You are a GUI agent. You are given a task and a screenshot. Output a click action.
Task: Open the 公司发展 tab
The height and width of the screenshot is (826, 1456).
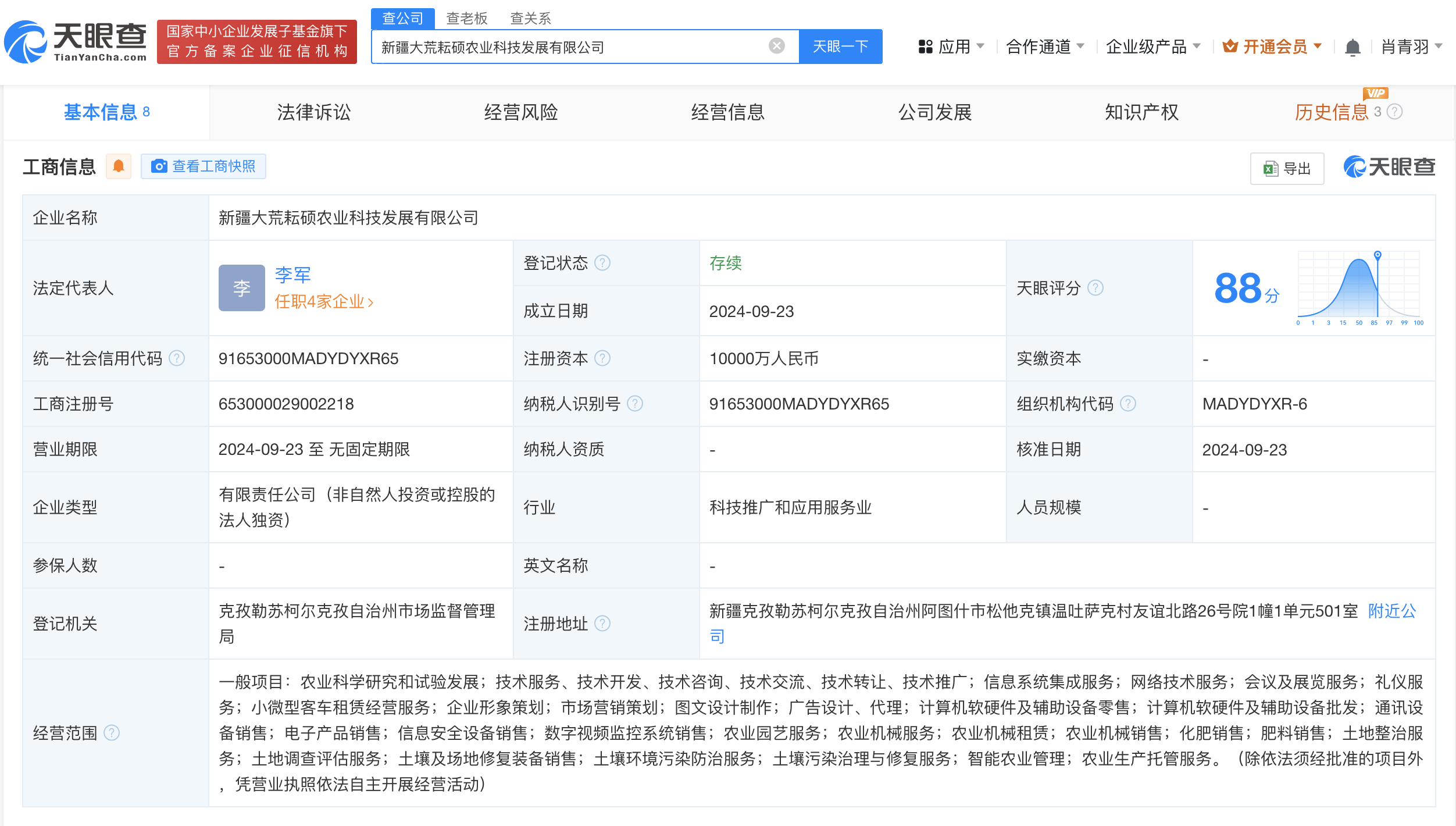coord(935,112)
